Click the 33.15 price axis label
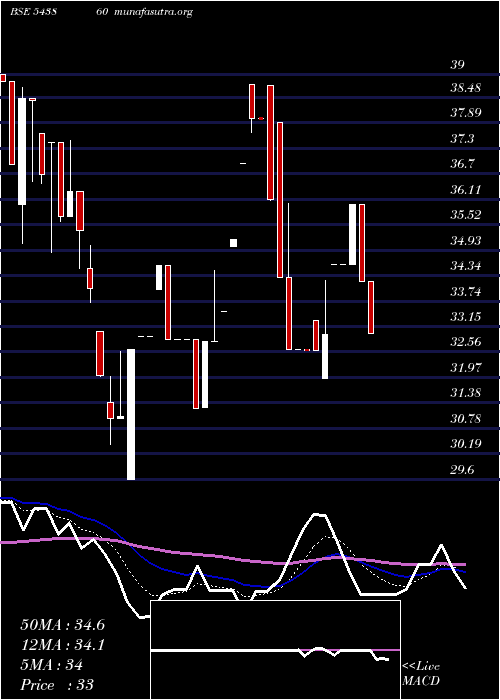 click(465, 317)
